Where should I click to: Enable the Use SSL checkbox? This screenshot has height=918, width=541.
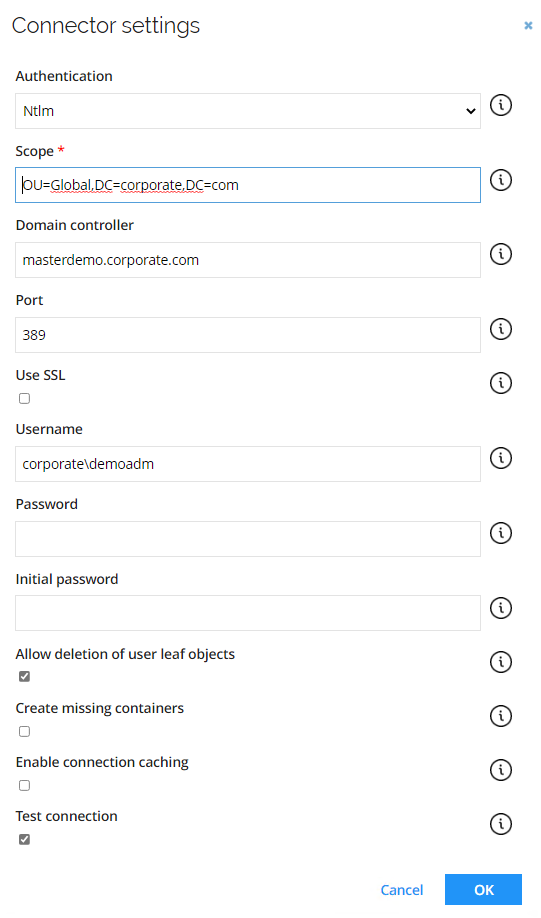[x=25, y=399]
